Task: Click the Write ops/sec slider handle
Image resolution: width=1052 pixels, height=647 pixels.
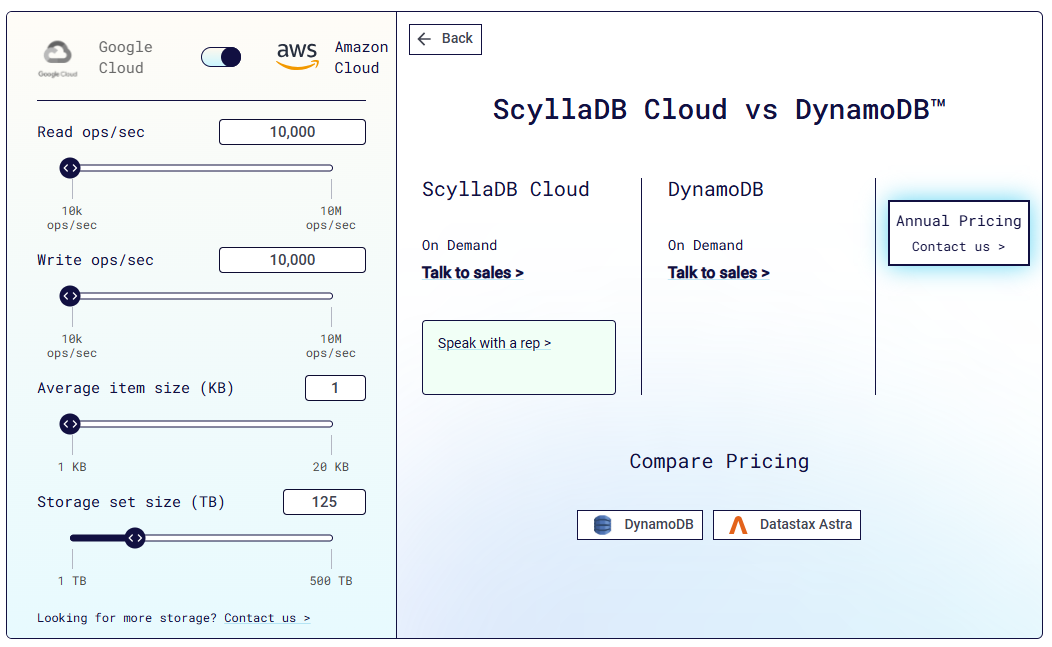Action: tap(70, 296)
